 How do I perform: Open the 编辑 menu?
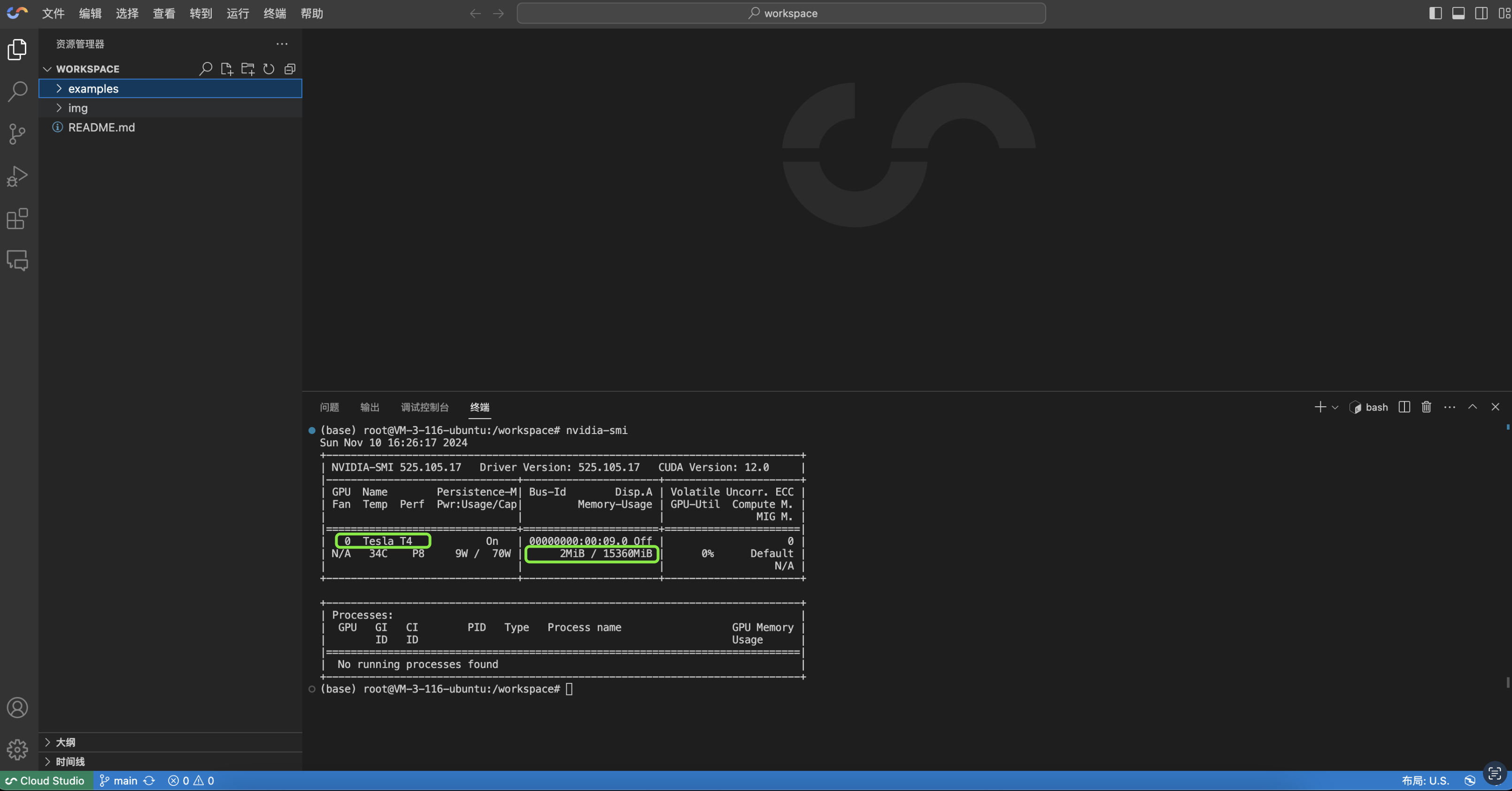pos(90,13)
